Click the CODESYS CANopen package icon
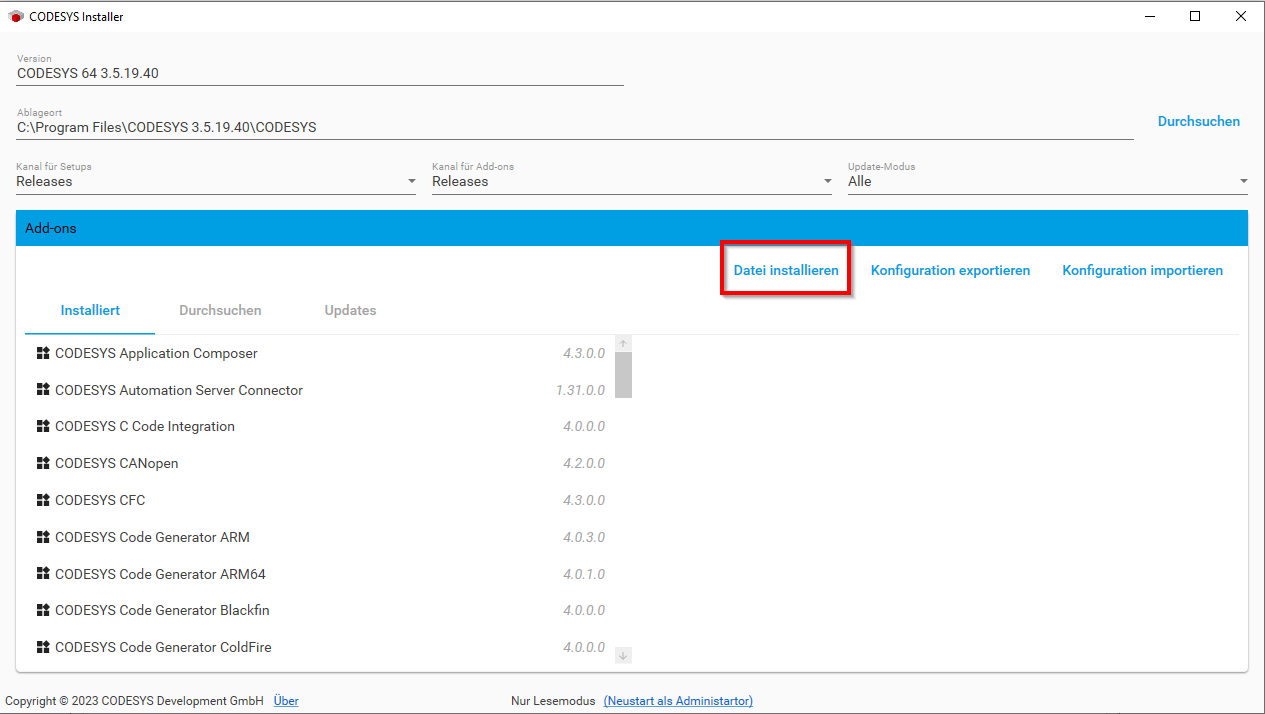 (x=43, y=463)
